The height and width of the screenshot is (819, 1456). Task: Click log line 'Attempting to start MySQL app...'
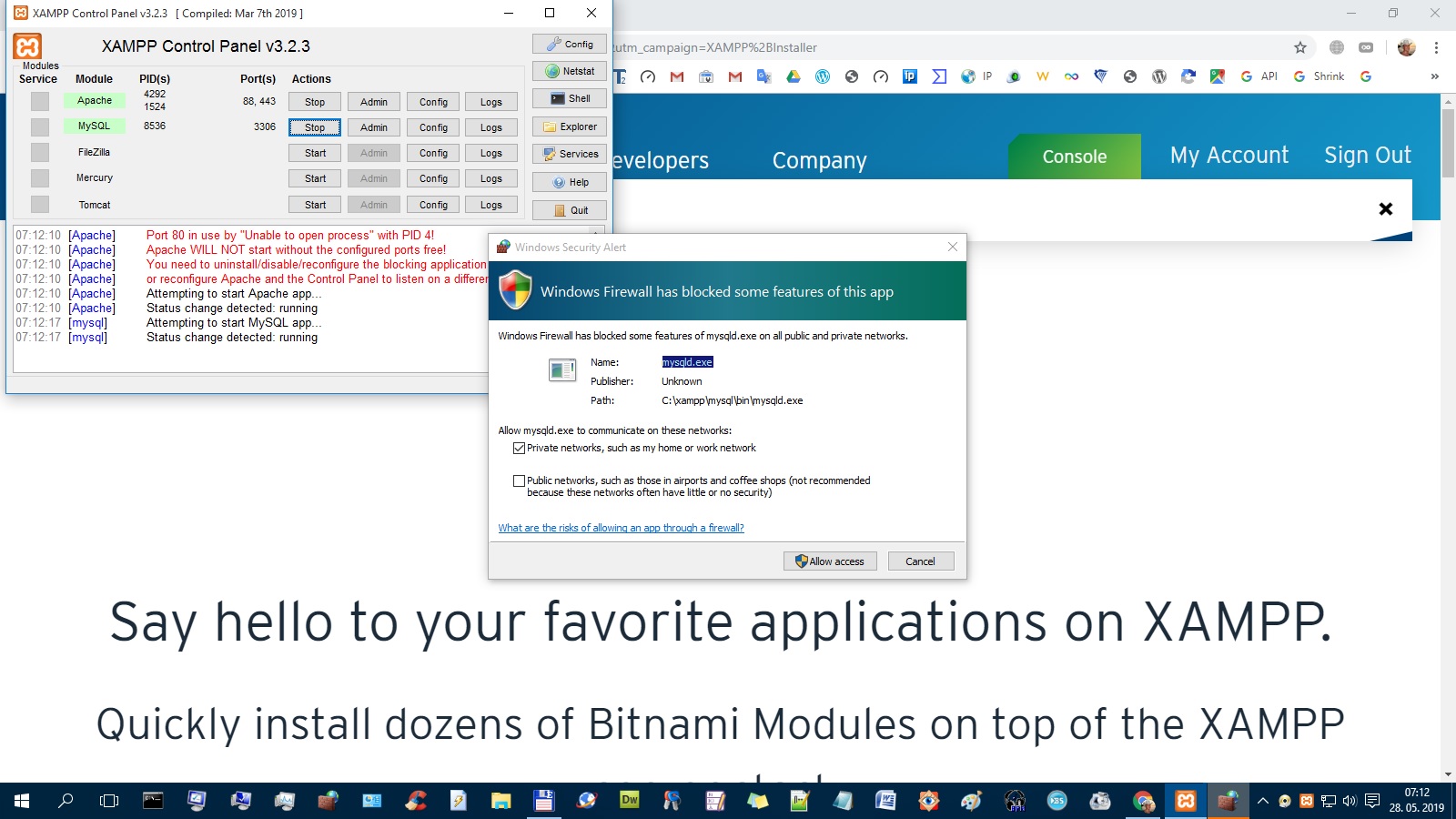(x=234, y=322)
